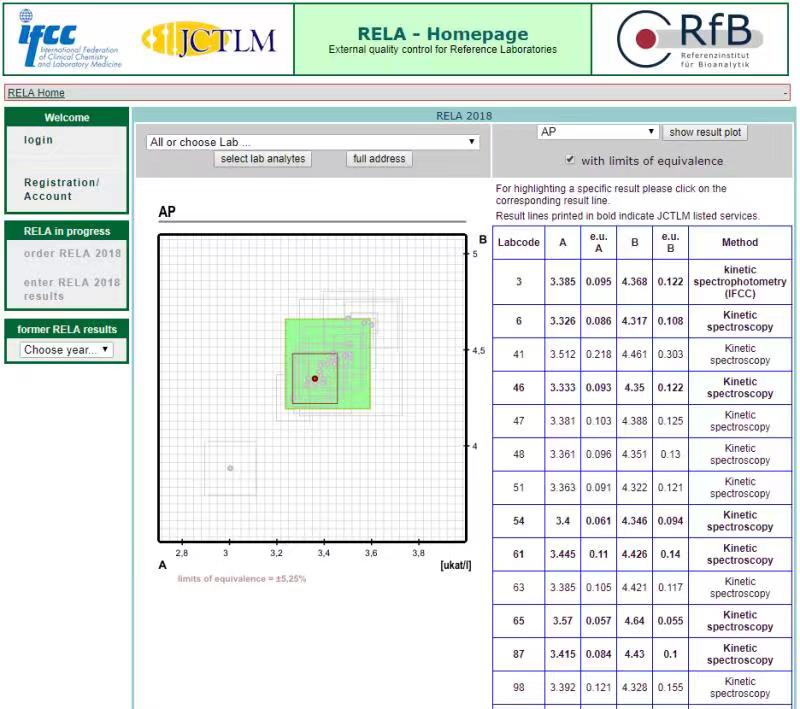
Task: Click the RfB Referenzinstitut logo
Action: (690, 39)
